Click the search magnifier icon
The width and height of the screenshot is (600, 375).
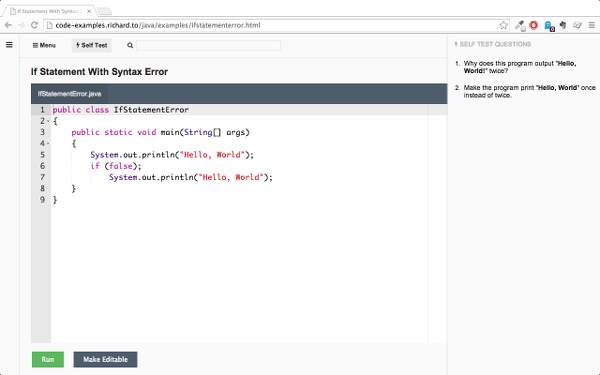pyautogui.click(x=130, y=45)
